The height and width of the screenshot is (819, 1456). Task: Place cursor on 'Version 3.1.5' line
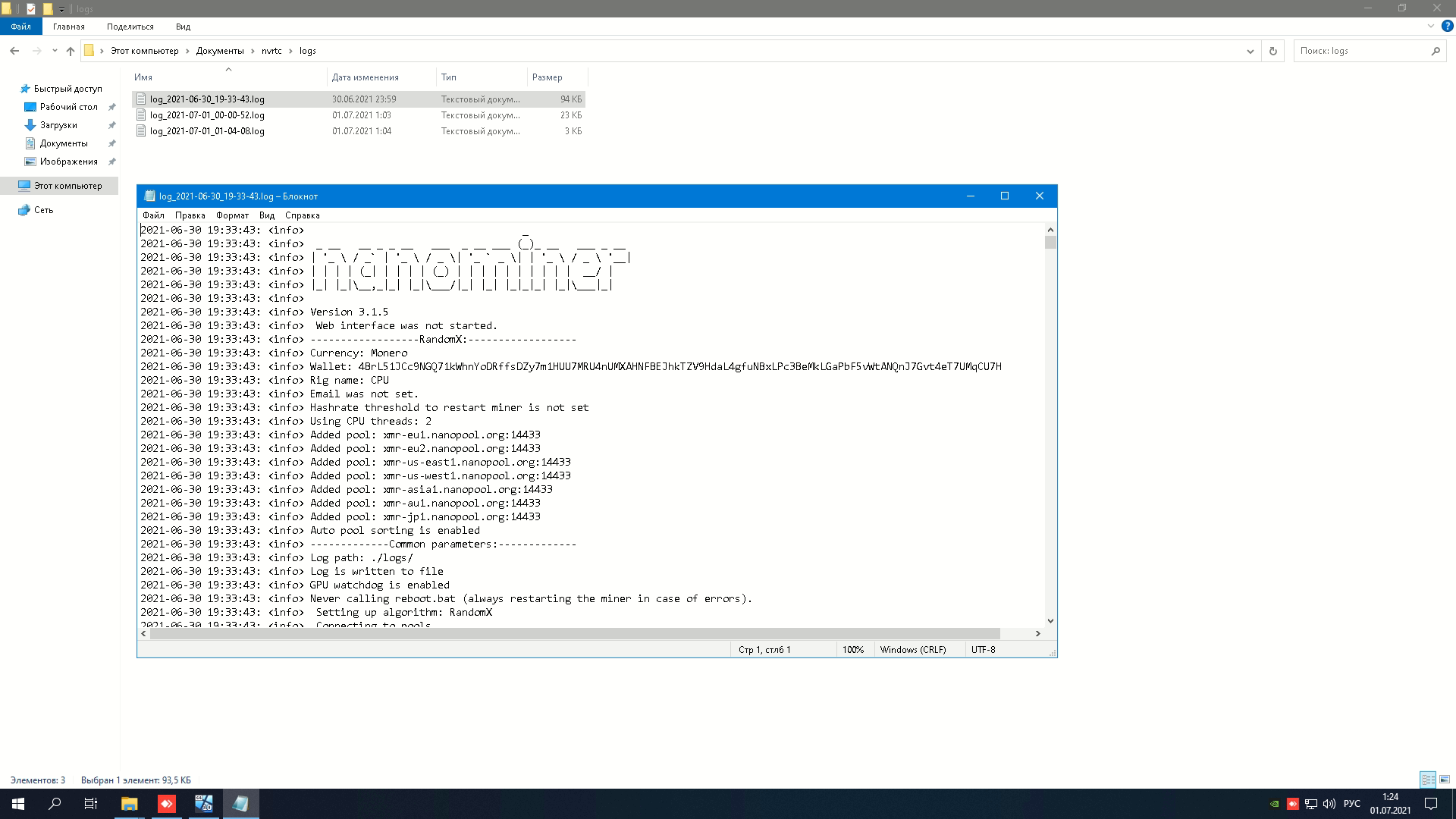(x=349, y=312)
